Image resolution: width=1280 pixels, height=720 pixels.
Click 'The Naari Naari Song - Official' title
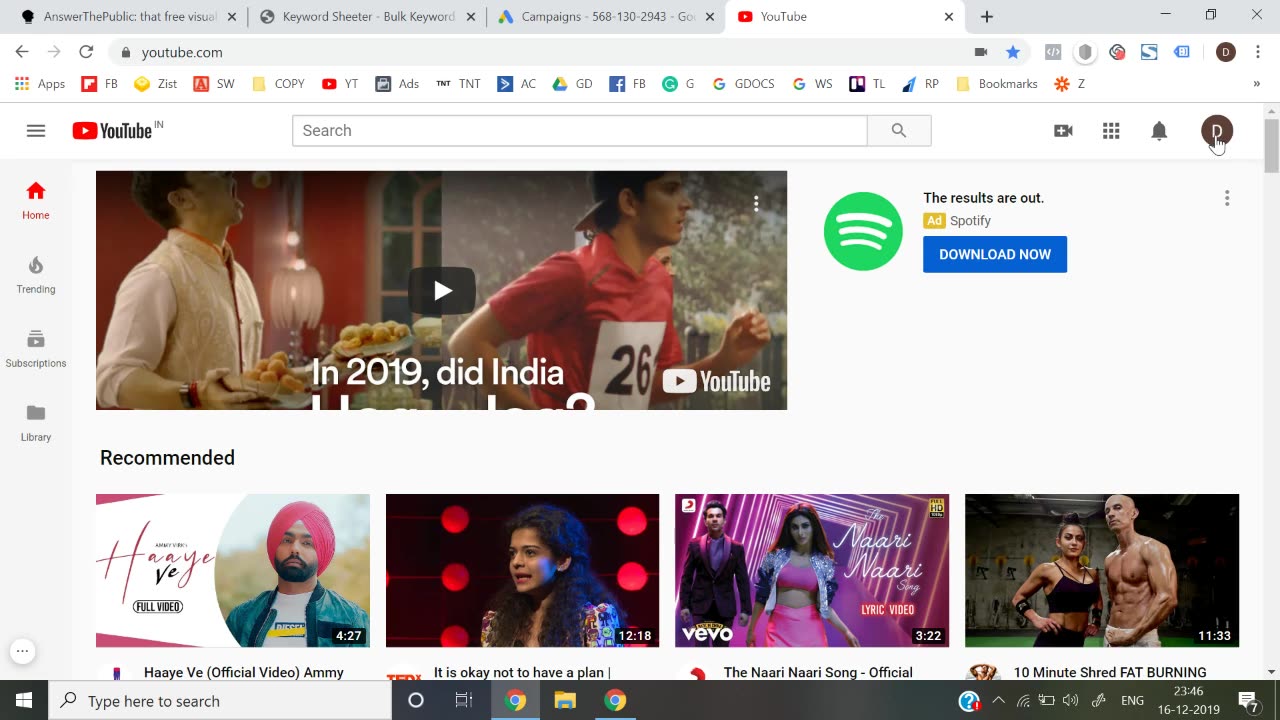(x=818, y=672)
